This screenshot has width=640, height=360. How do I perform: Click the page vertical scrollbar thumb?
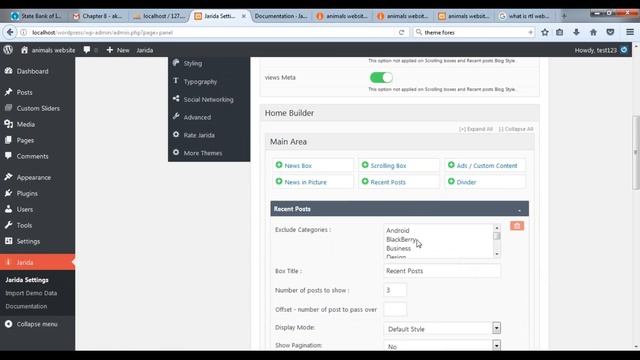click(x=636, y=152)
